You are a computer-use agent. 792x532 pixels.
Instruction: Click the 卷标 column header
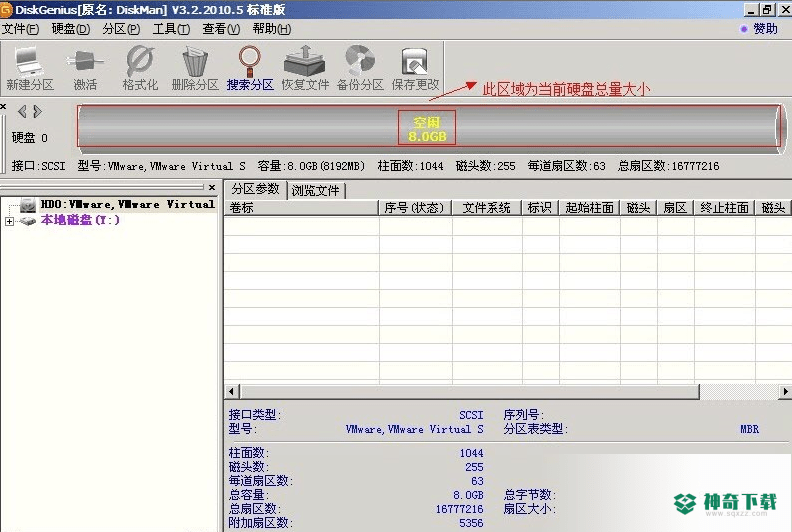(302, 208)
